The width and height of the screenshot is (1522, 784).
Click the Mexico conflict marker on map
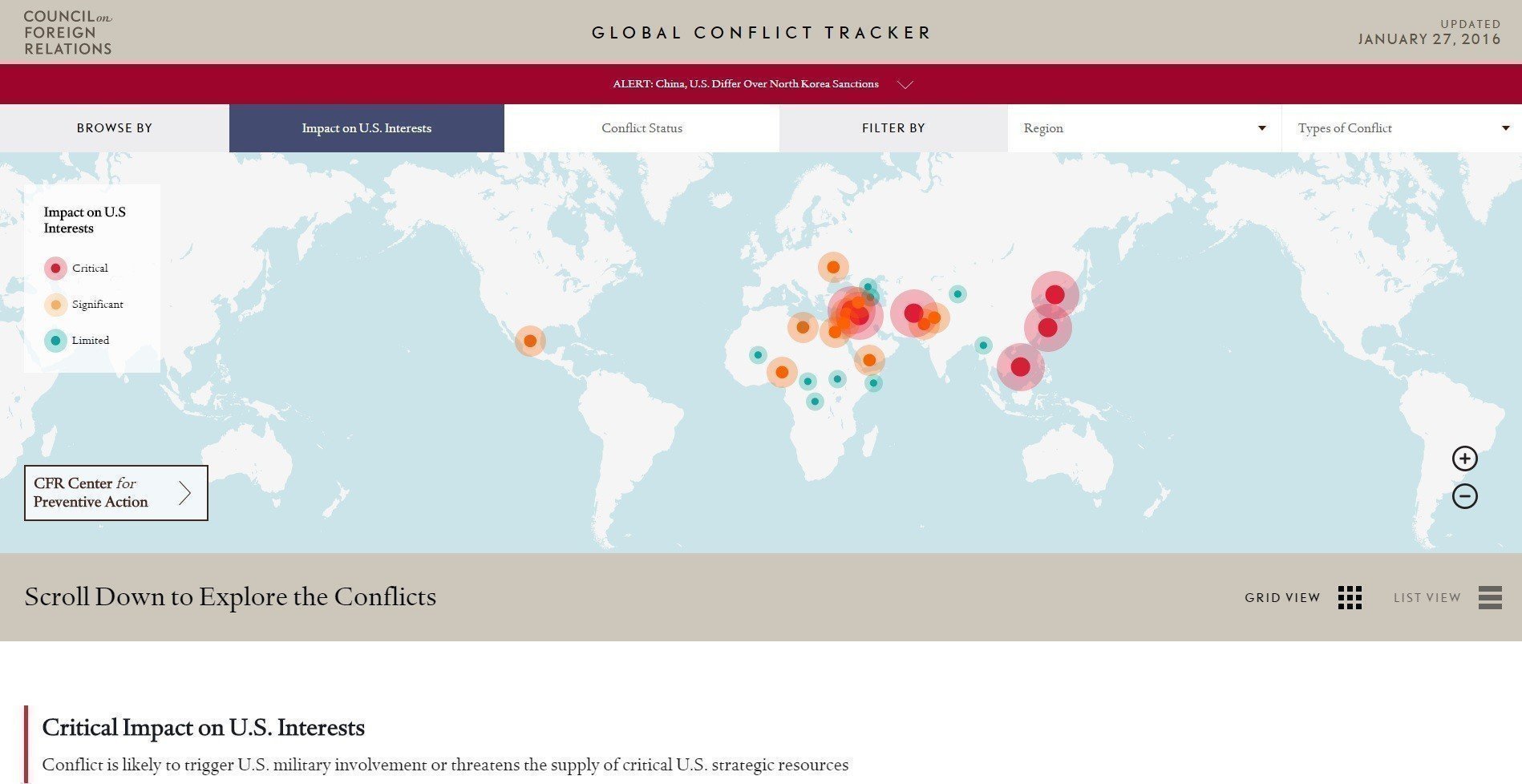[530, 341]
